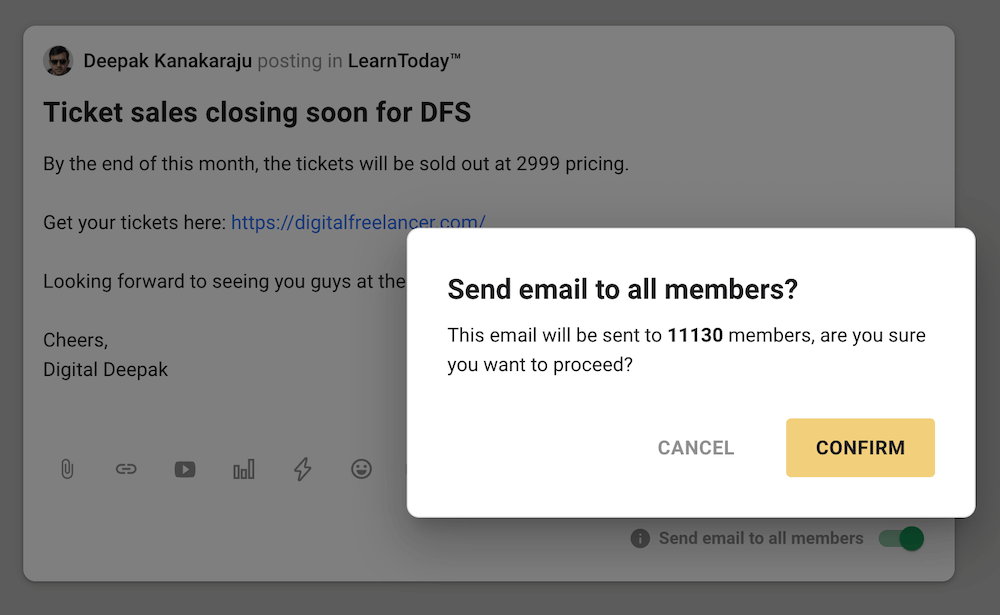Click the info icon beside Send email
Viewport: 1000px width, 615px height.
[640, 538]
